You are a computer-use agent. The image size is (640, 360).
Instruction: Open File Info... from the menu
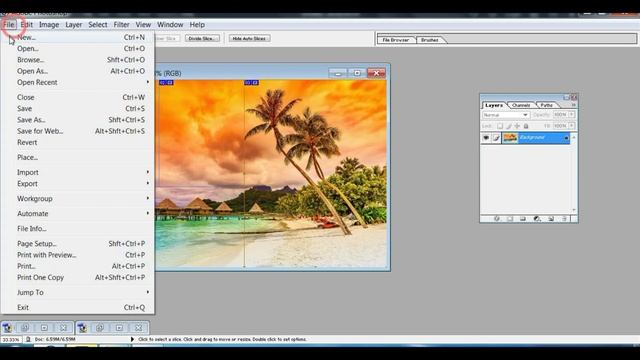pos(78,229)
